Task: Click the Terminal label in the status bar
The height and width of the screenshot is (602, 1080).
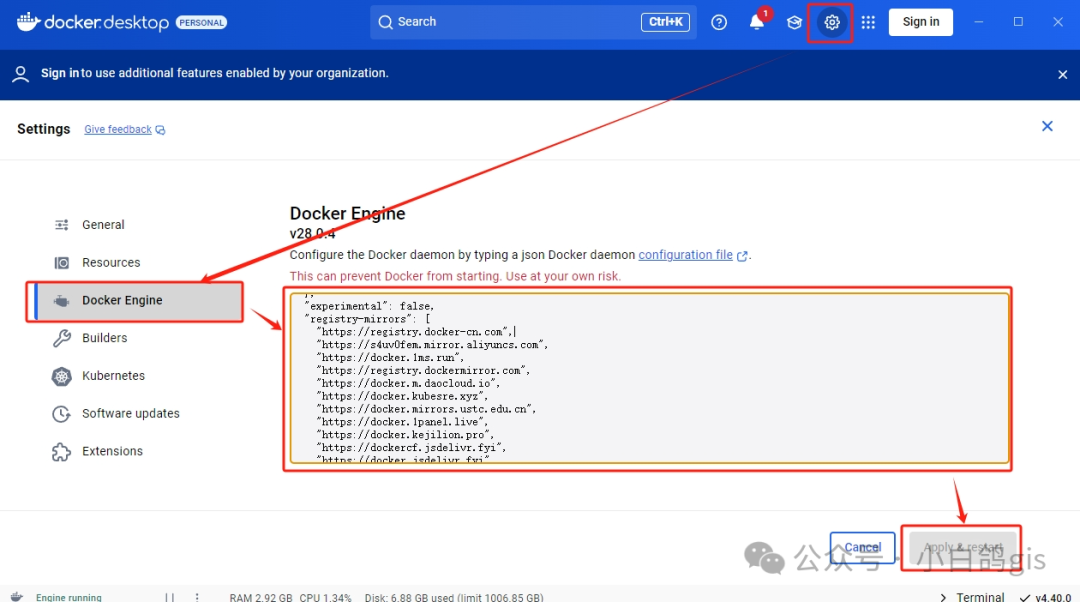Action: (979, 597)
